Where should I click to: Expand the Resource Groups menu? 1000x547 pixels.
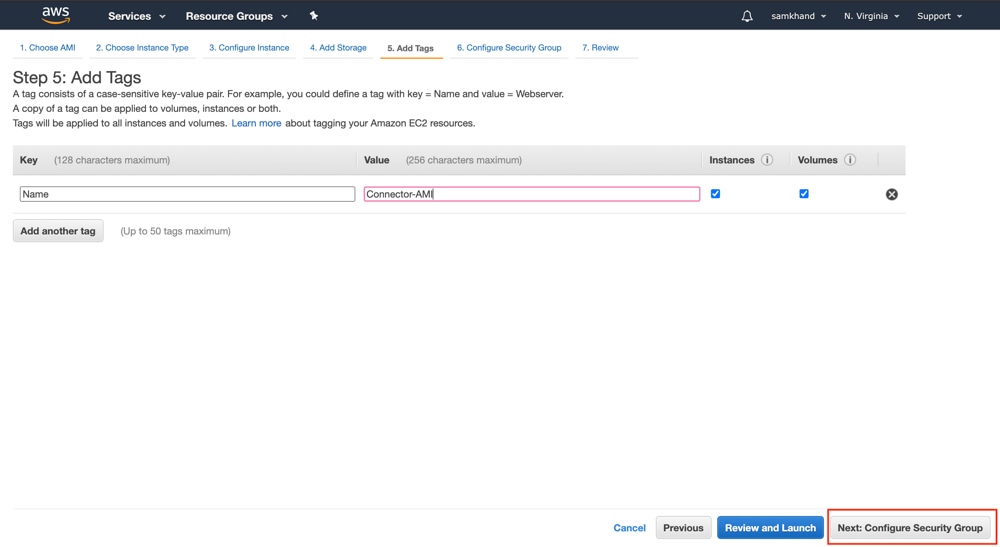click(236, 16)
